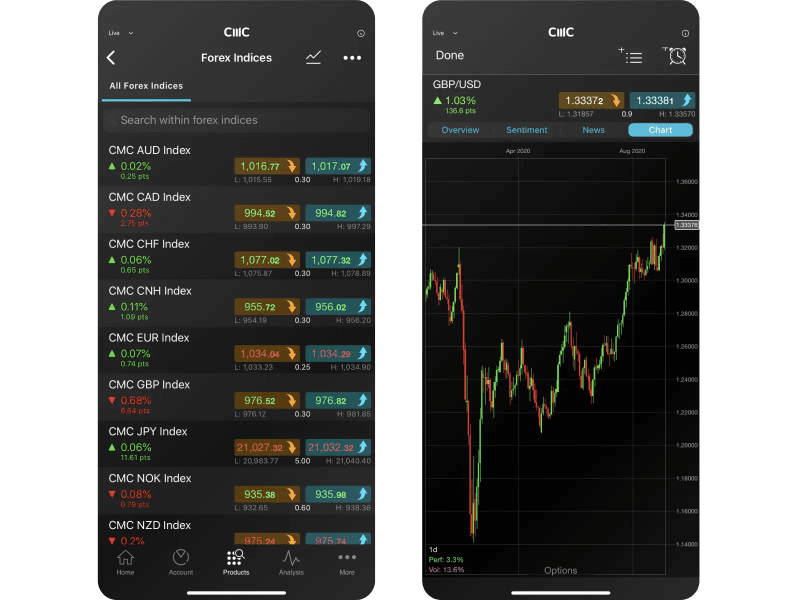The height and width of the screenshot is (600, 812).
Task: Set a price alert with alarm icon
Action: coord(676,56)
